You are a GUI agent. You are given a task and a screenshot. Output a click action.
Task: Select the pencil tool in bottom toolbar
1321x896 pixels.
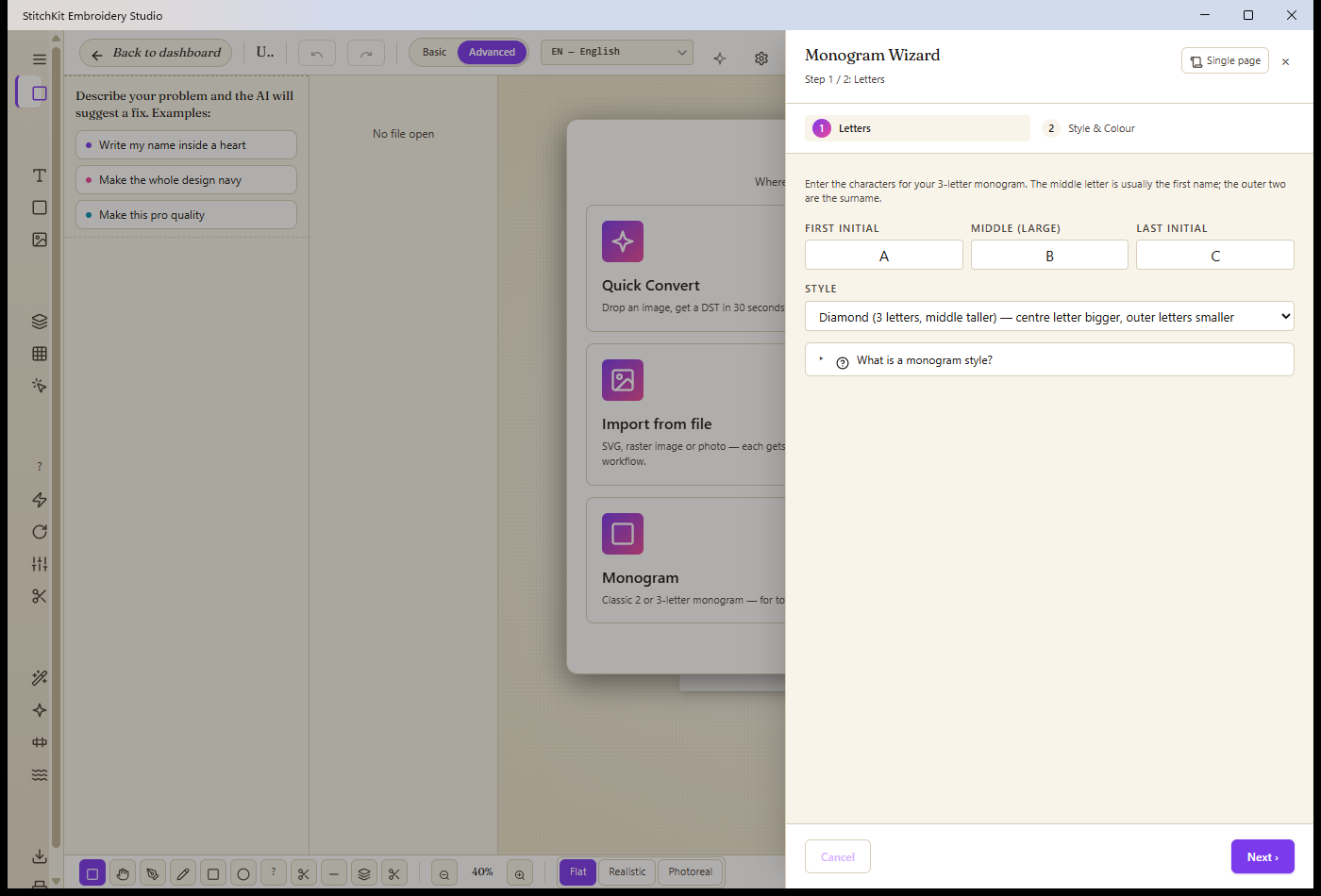[x=183, y=873]
